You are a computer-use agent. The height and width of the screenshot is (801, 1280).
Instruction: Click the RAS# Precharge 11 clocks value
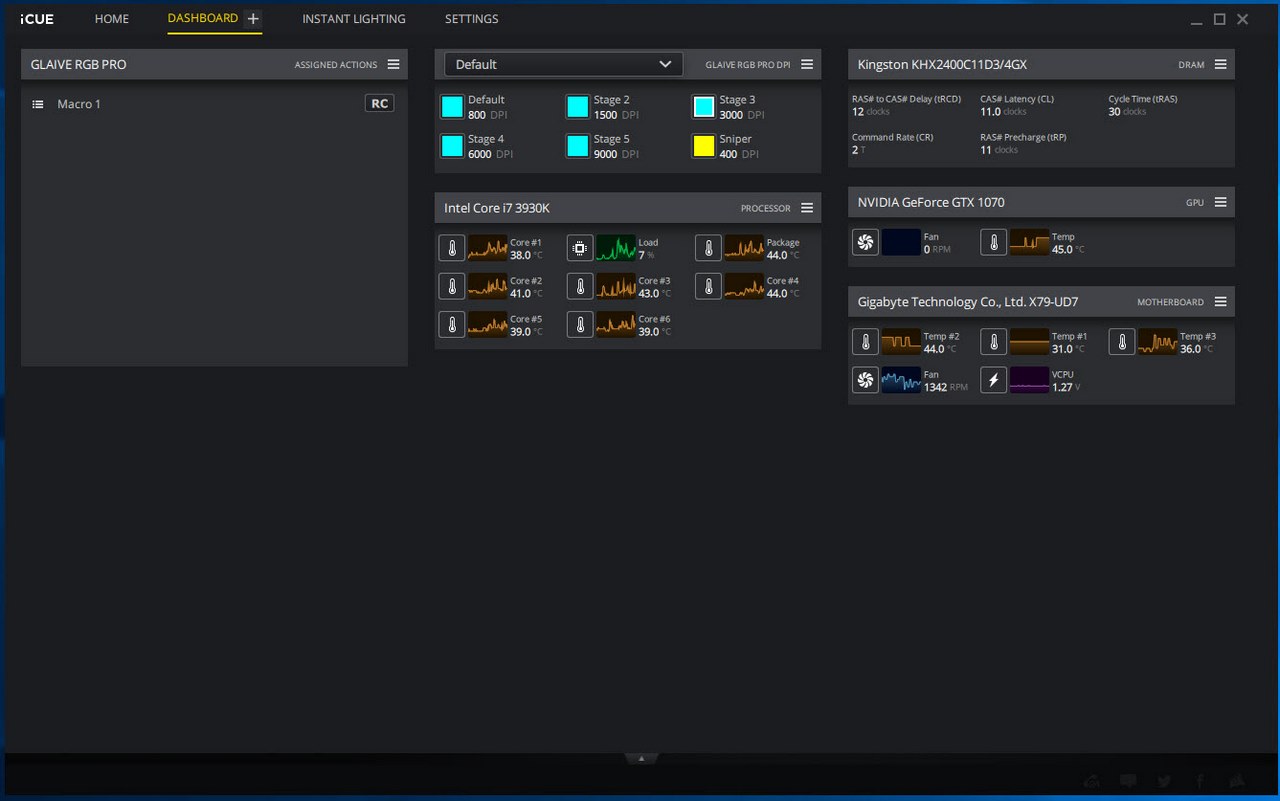pos(999,150)
